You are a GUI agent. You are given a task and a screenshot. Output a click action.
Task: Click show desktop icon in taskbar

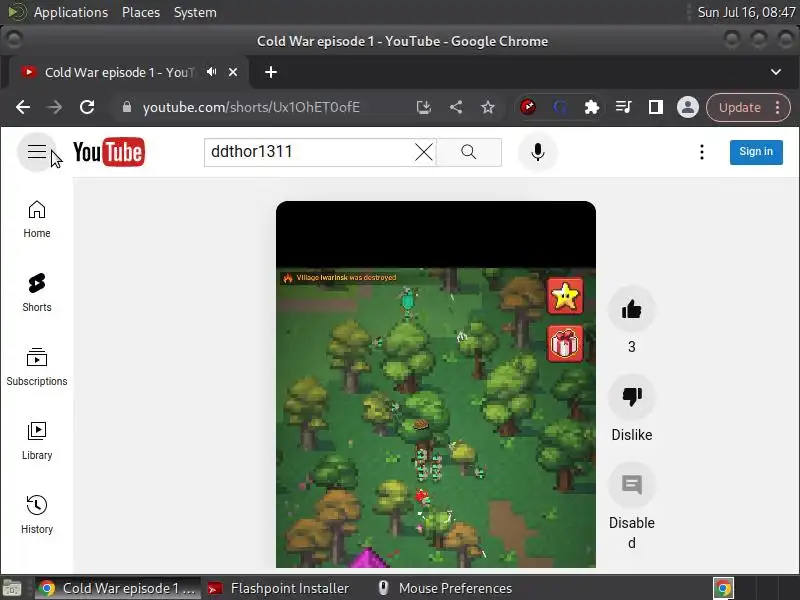[12, 588]
